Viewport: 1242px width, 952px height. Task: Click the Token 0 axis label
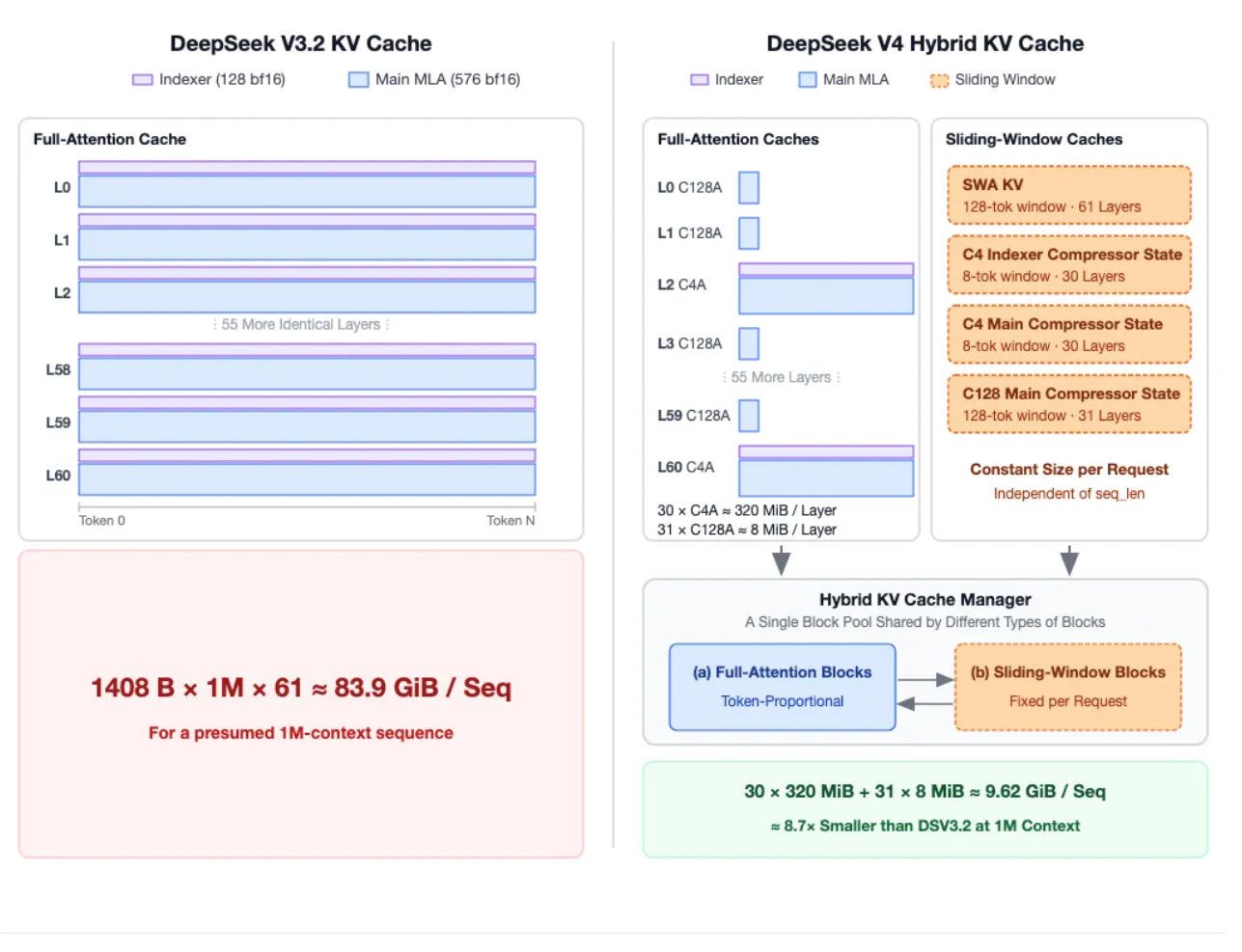(x=101, y=520)
